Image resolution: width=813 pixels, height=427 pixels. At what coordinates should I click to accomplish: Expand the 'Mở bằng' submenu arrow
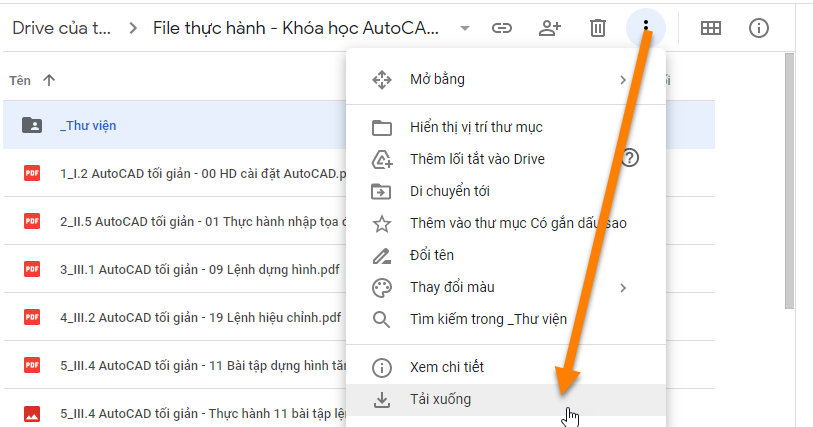(x=623, y=80)
